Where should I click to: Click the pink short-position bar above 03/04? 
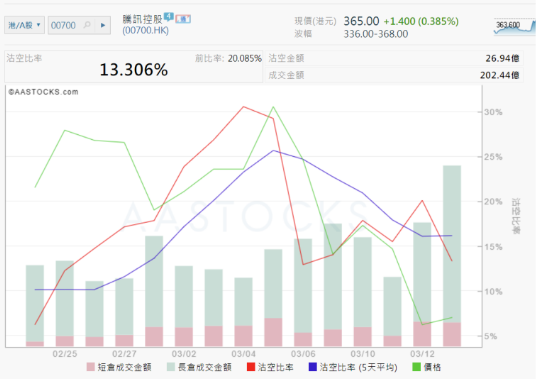coord(243,336)
